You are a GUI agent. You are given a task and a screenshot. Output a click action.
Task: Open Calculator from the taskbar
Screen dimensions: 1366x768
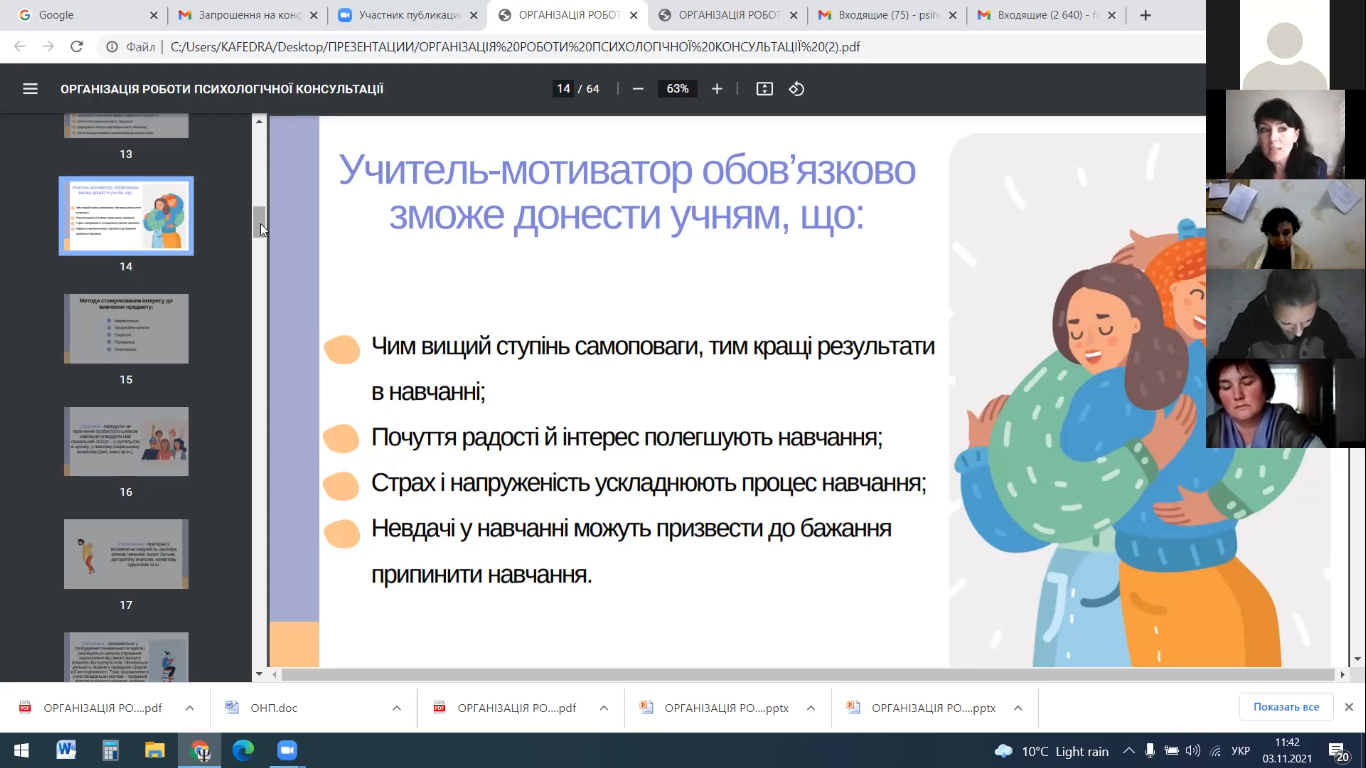tap(111, 750)
